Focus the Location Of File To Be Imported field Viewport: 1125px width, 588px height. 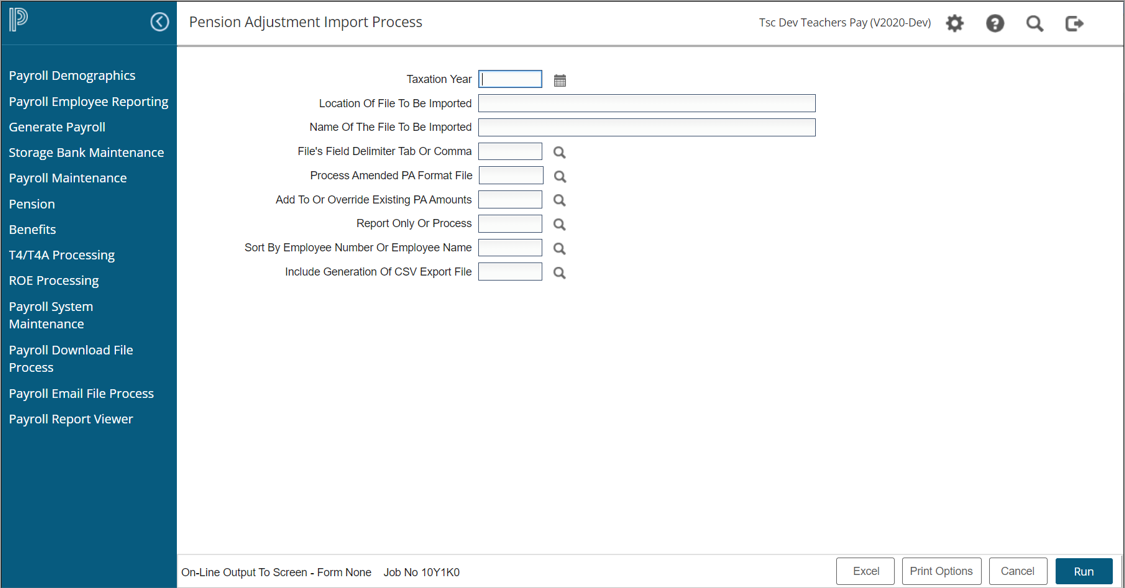(646, 103)
